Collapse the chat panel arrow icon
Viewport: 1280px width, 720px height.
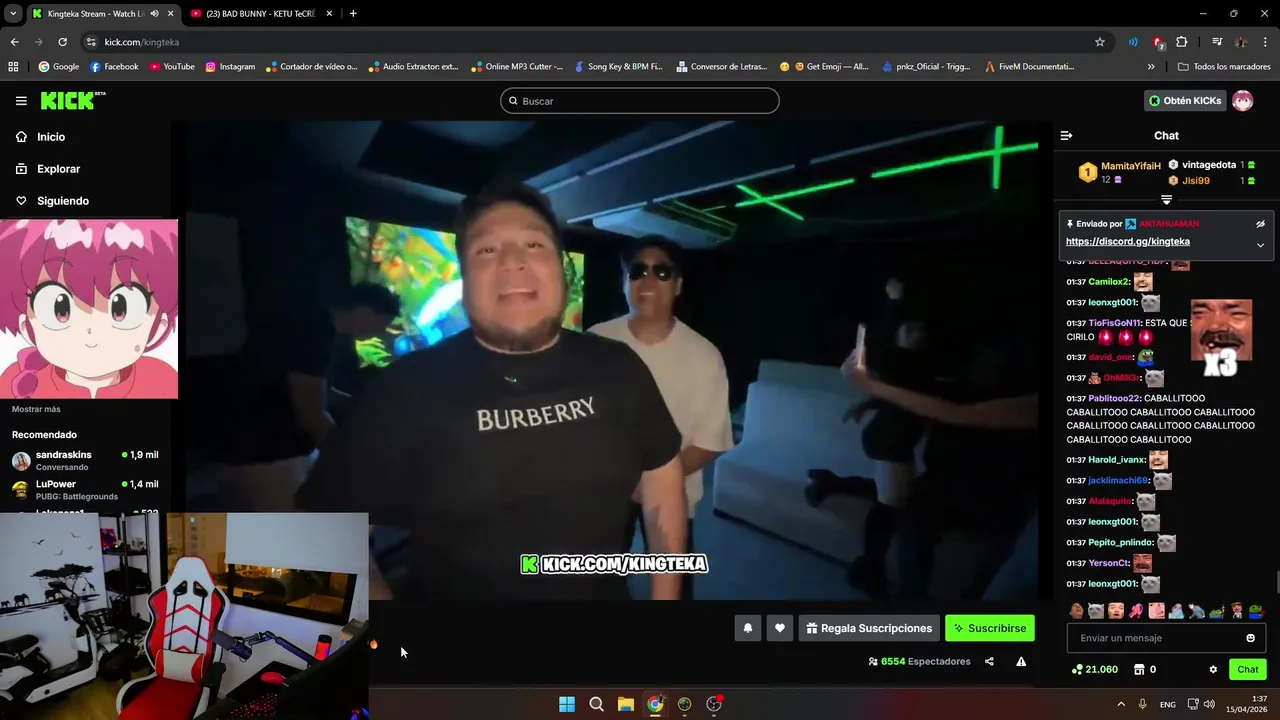click(1066, 135)
